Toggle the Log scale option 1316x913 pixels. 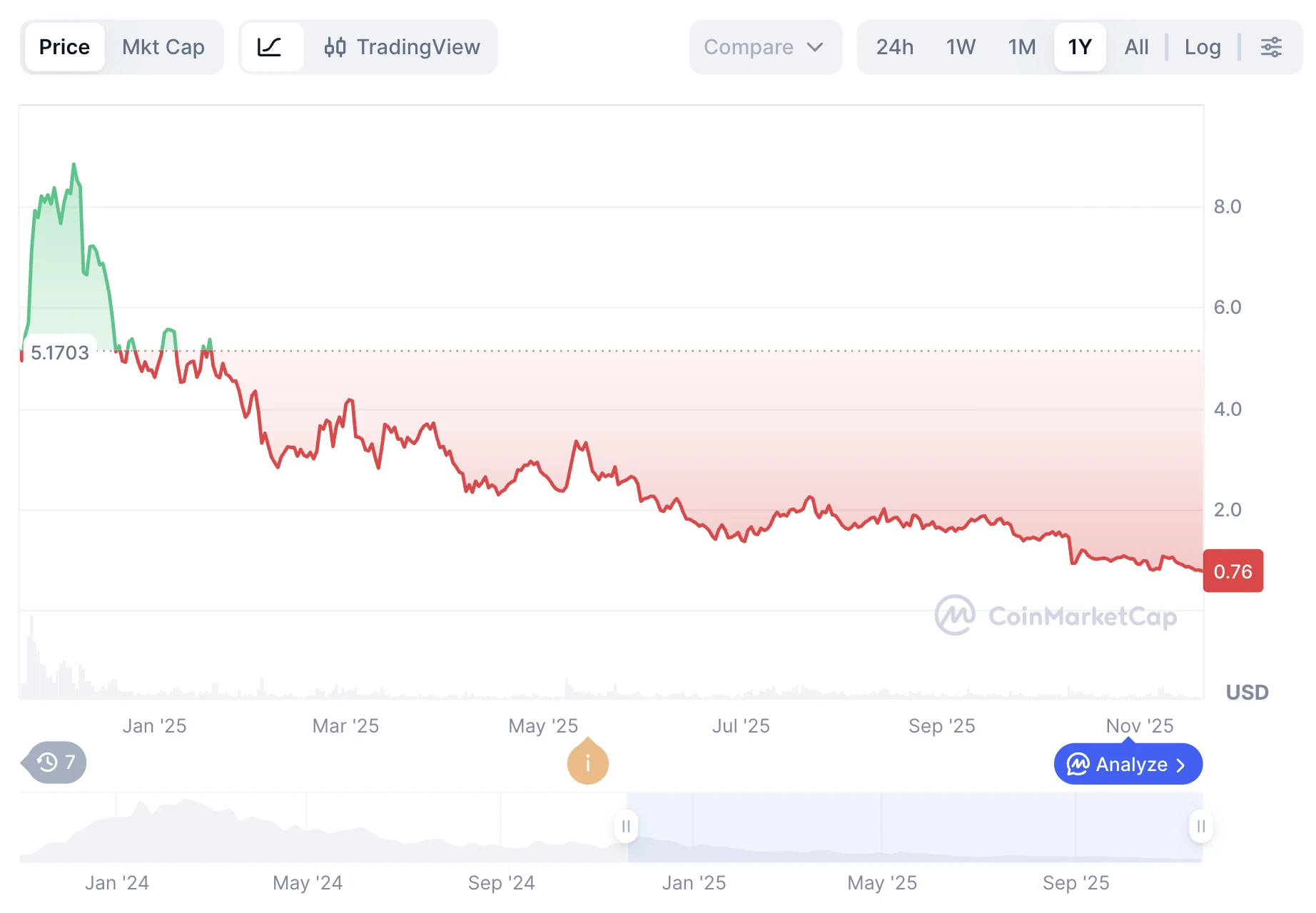point(1203,47)
